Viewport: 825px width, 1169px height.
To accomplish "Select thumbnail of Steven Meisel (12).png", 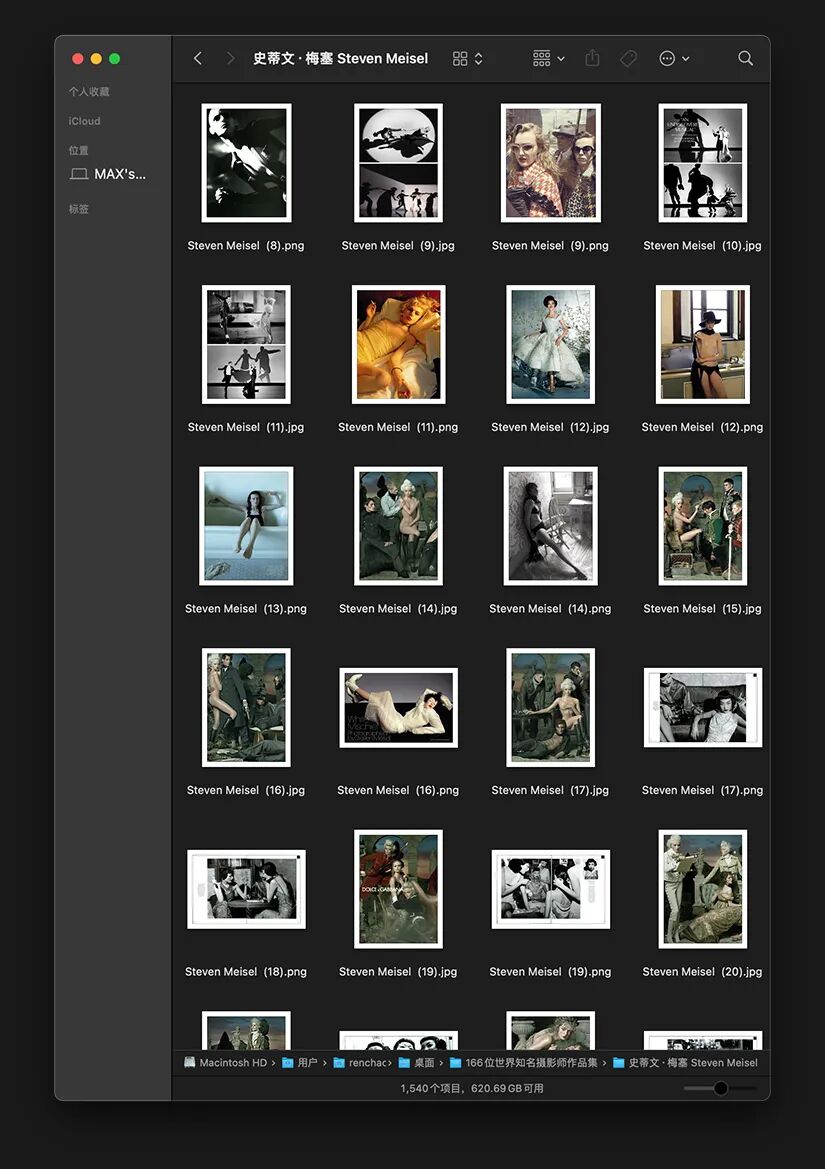I will click(702, 344).
